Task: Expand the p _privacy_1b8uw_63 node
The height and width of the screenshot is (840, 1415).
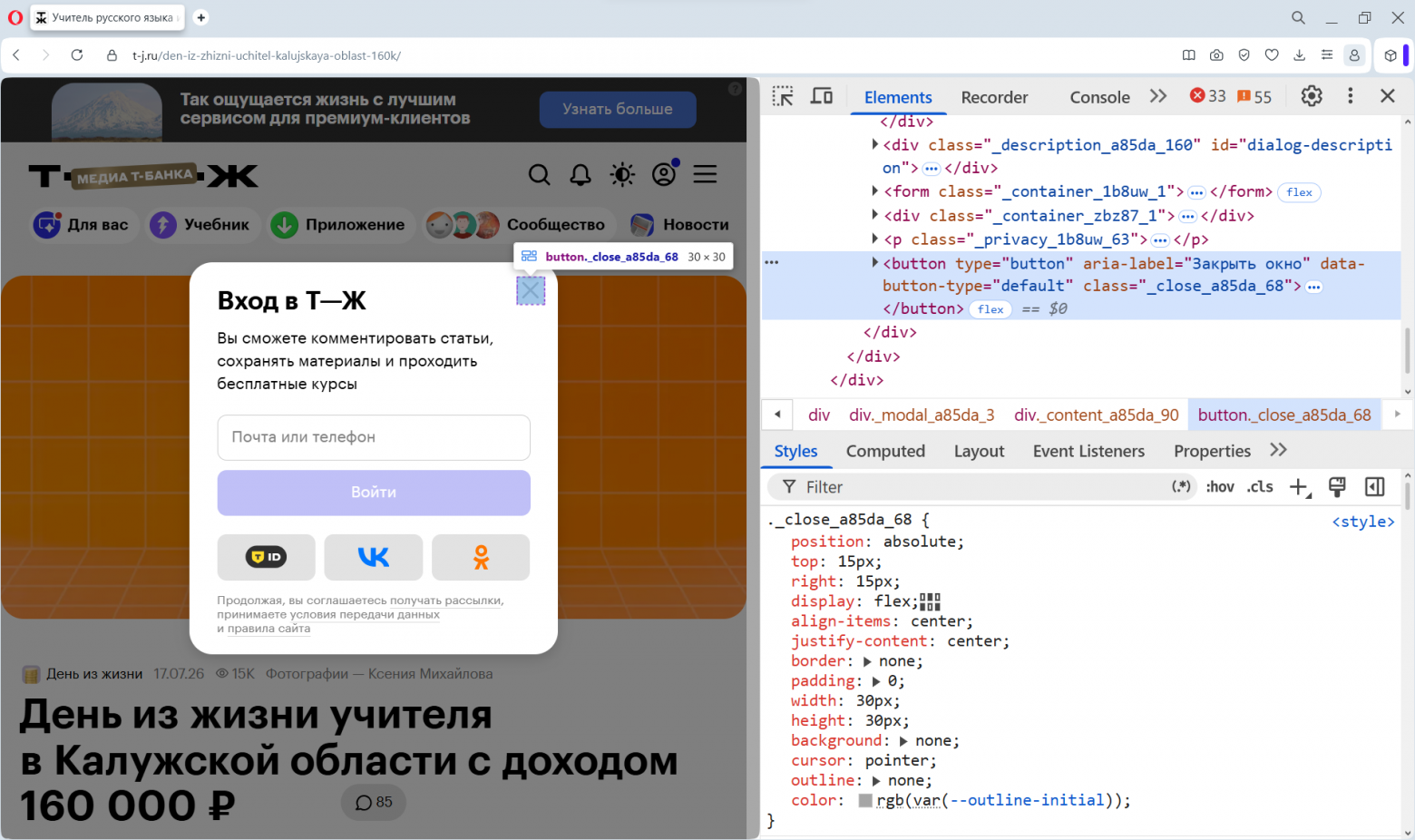Action: tap(874, 239)
